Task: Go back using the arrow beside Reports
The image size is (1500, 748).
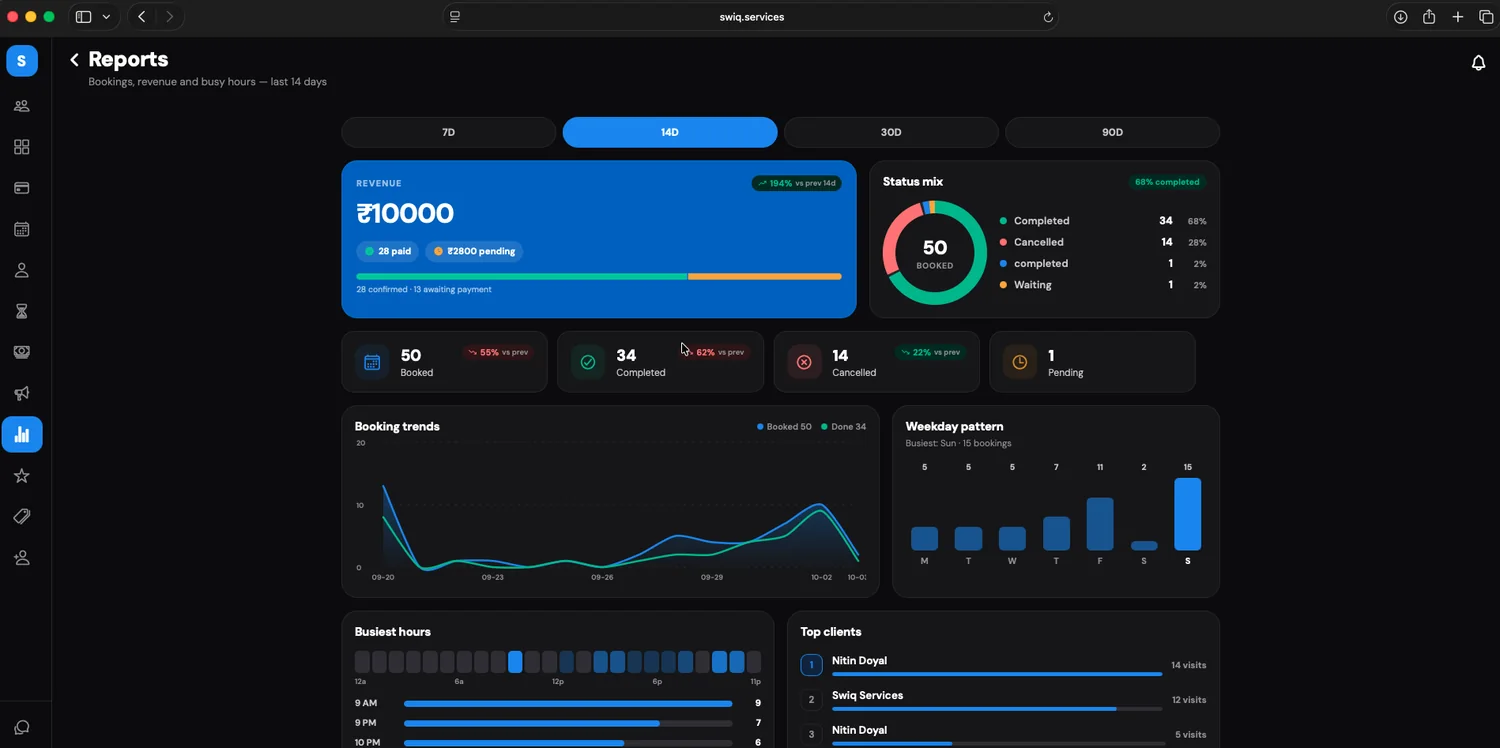Action: pyautogui.click(x=74, y=60)
